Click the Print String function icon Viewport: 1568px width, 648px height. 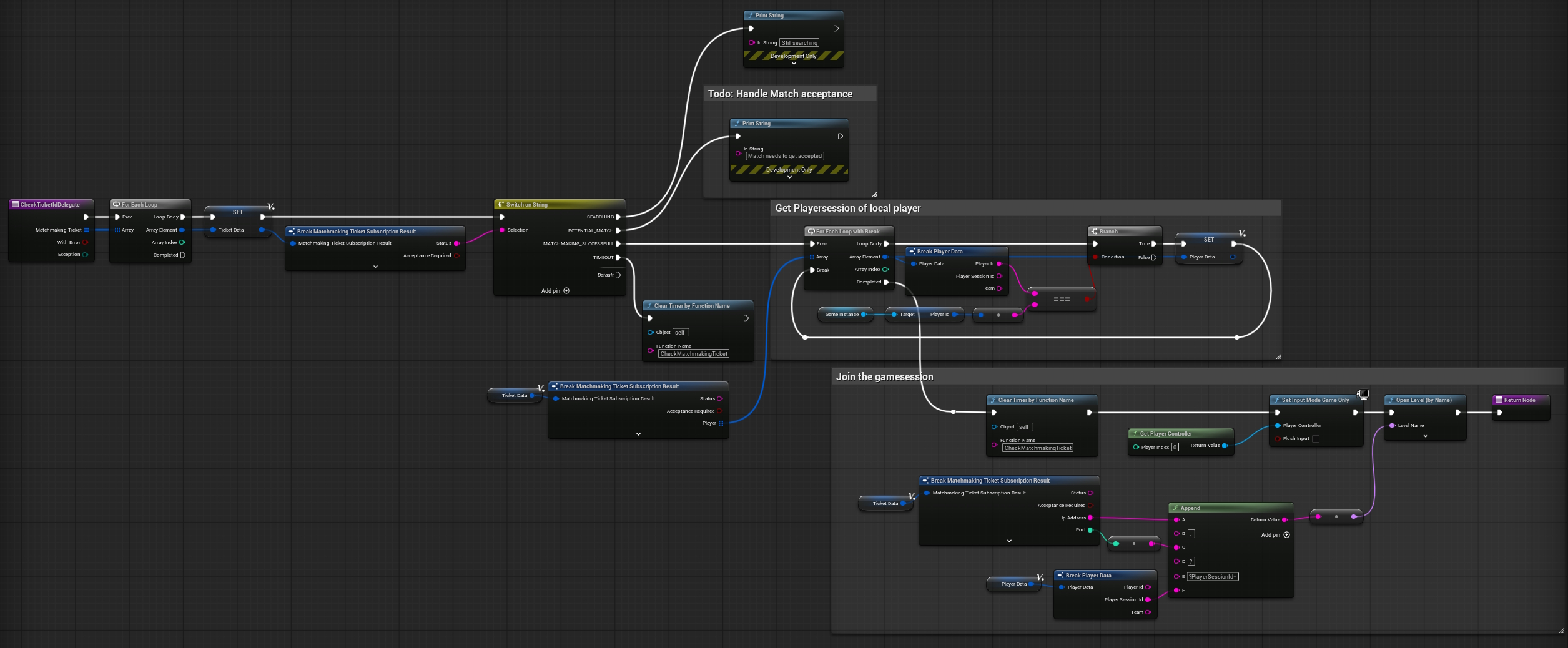(x=751, y=15)
